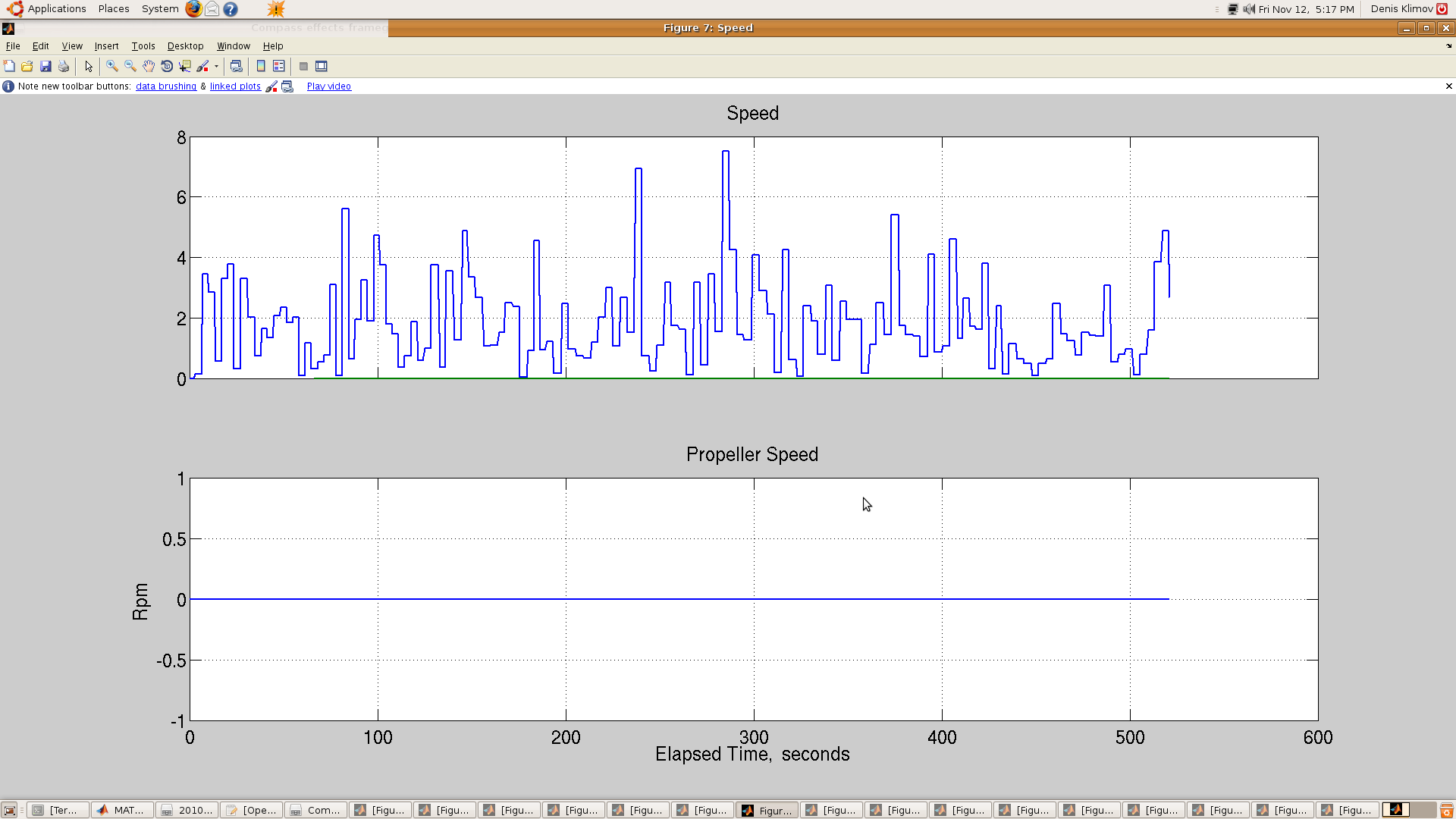Screen dimensions: 1456x819
Task: Click the Open File folder icon
Action: pos(27,67)
